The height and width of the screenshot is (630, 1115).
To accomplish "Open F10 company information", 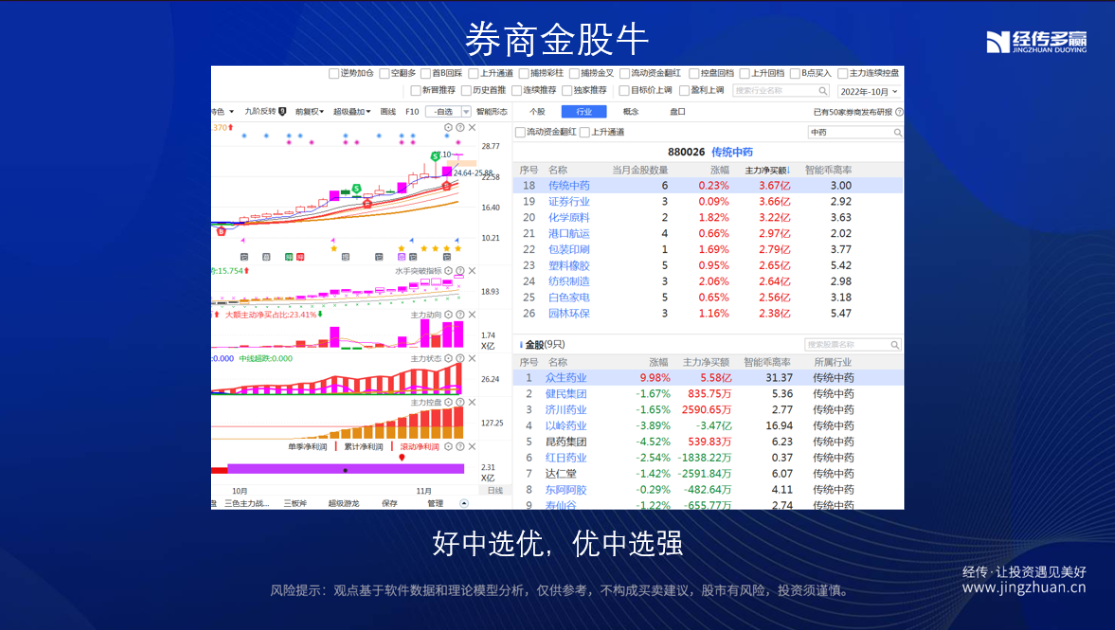I will [x=412, y=112].
